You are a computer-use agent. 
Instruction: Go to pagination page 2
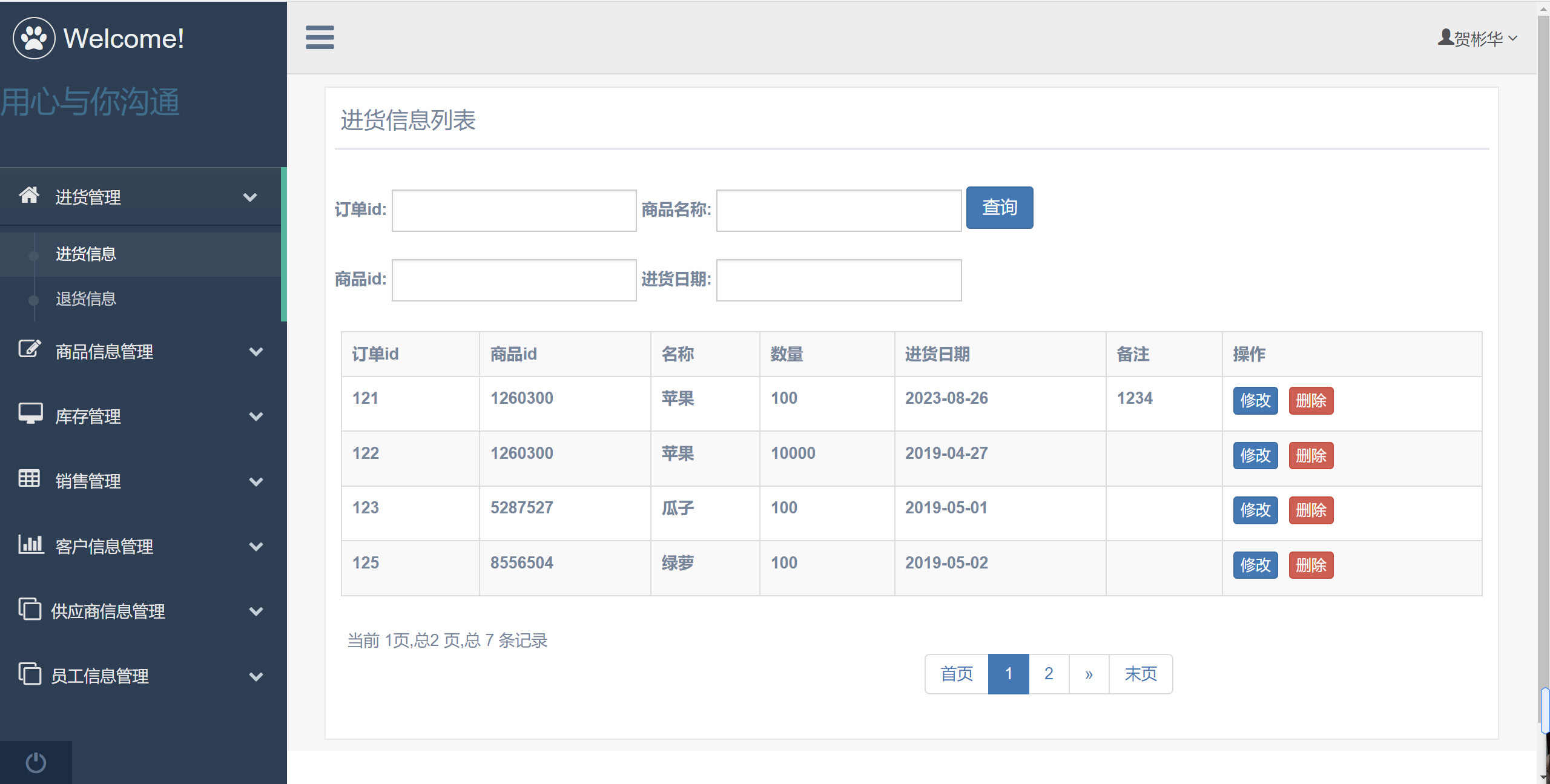tap(1049, 674)
